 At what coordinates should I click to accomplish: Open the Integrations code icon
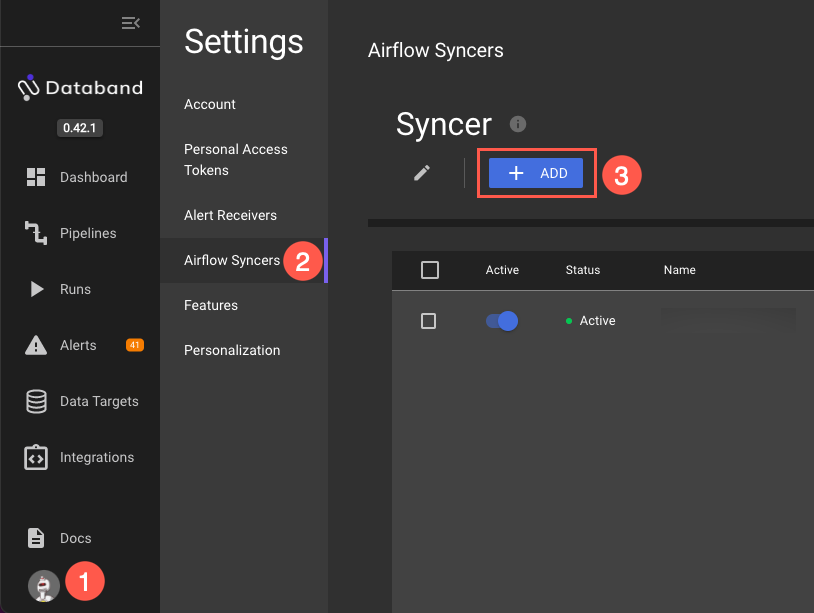pyautogui.click(x=36, y=457)
